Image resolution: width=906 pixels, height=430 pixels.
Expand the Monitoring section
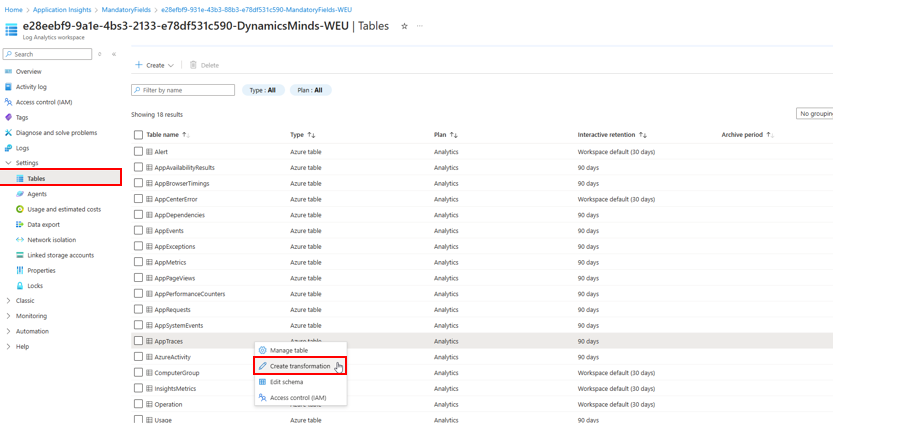click(8, 316)
